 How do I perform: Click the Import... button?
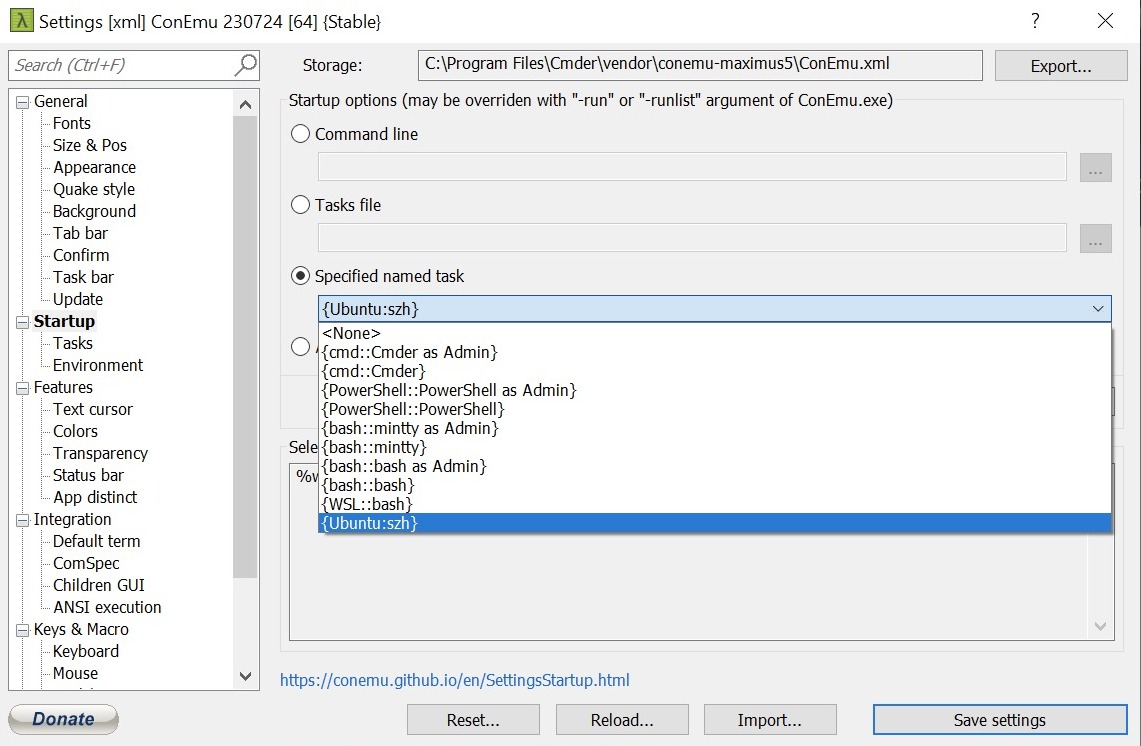(770, 720)
